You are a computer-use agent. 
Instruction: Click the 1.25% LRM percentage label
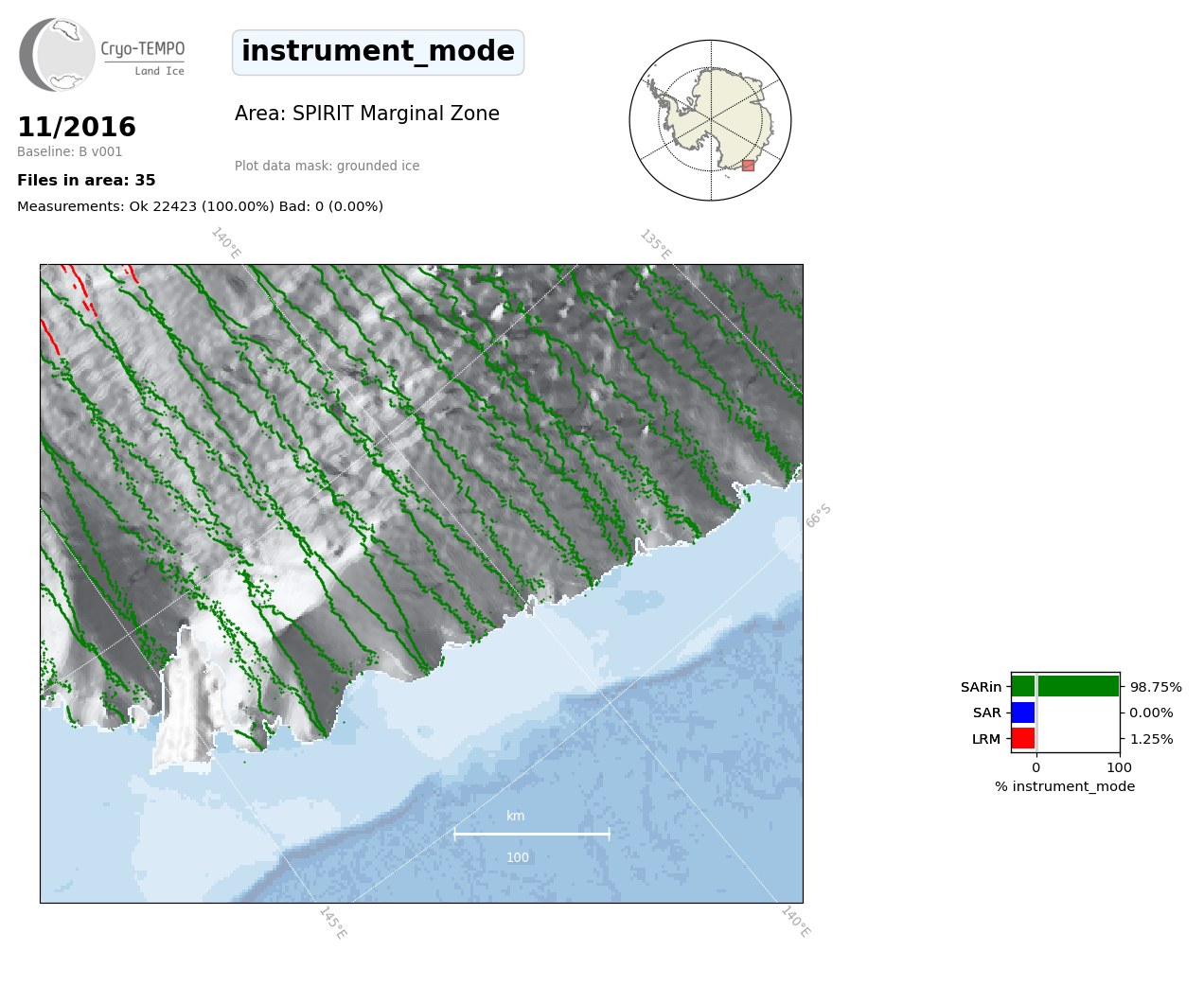pos(1152,739)
